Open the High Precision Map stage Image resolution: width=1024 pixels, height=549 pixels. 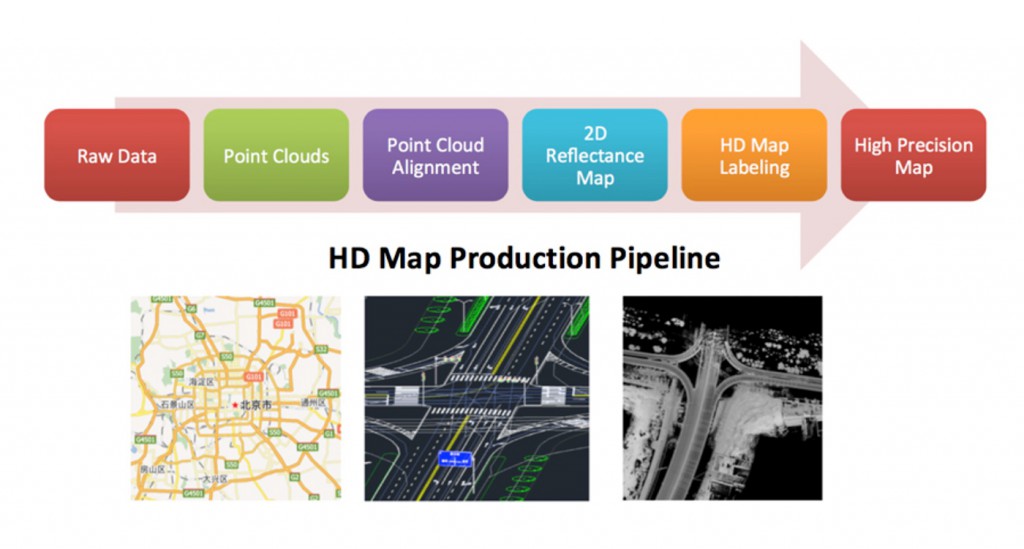[913, 155]
